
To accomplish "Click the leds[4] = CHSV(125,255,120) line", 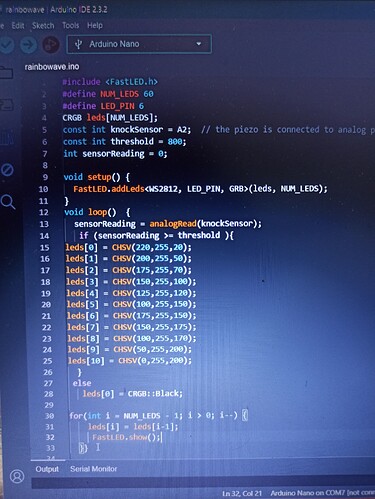I will pyautogui.click(x=131, y=293).
